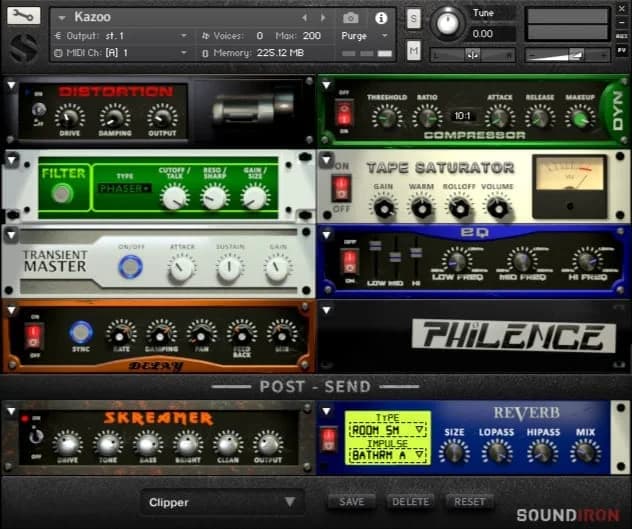Screen dimensions: 632x529
Task: Click the Reverb Impulse BATHRM A selector
Action: coord(387,455)
